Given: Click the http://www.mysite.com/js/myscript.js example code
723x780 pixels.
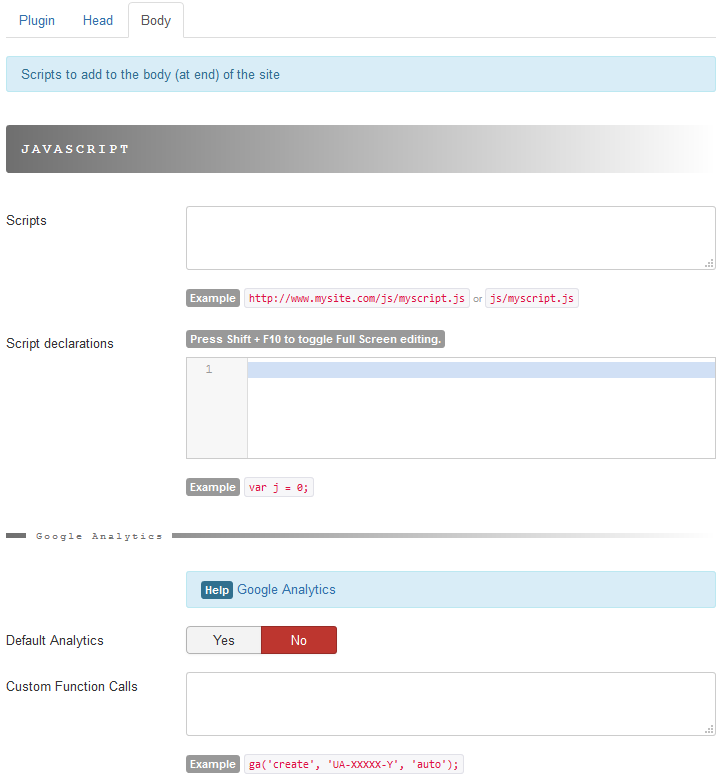Looking at the screenshot, I should click(x=357, y=298).
